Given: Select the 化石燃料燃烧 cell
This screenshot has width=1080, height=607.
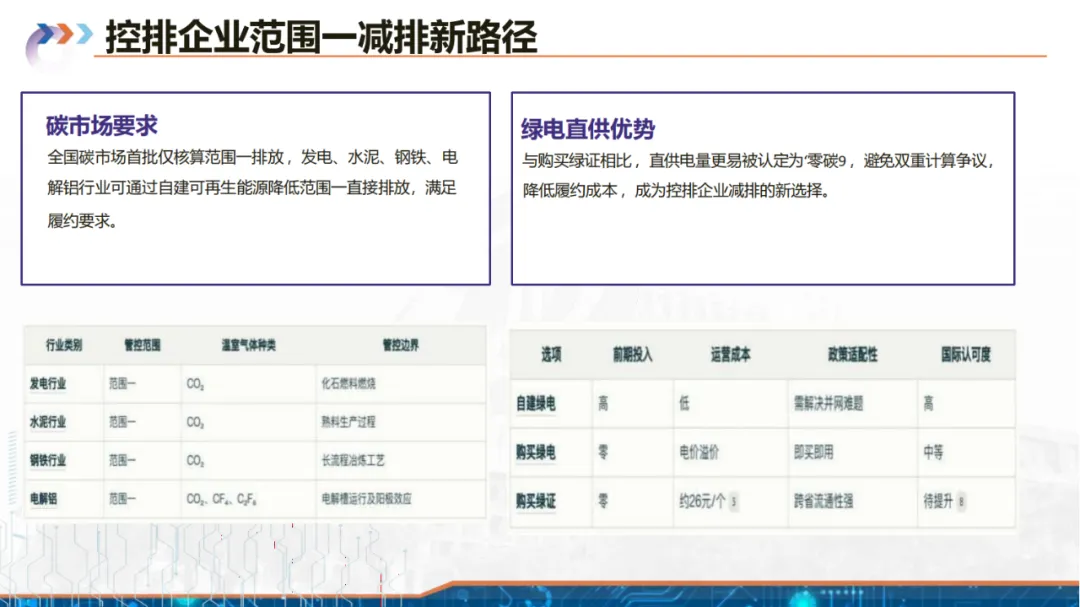Looking at the screenshot, I should [349, 384].
